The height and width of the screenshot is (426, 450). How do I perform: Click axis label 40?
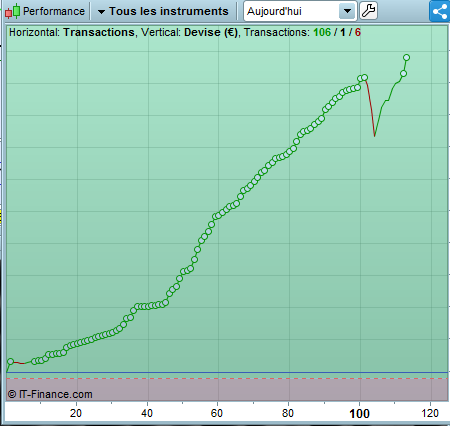point(147,413)
